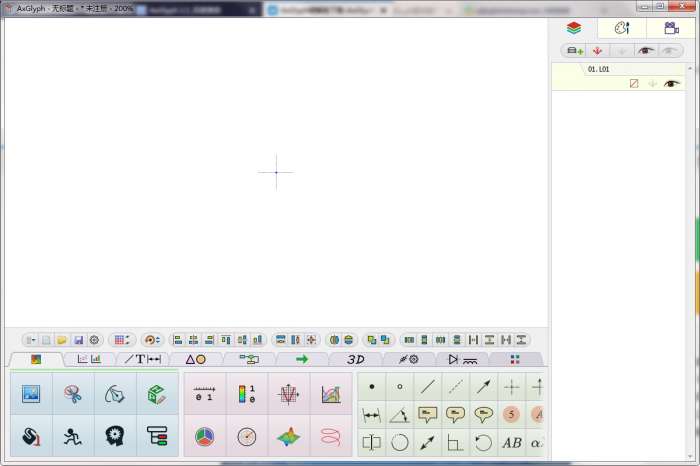
Task: Switch to the 3D tab
Action: [x=355, y=359]
